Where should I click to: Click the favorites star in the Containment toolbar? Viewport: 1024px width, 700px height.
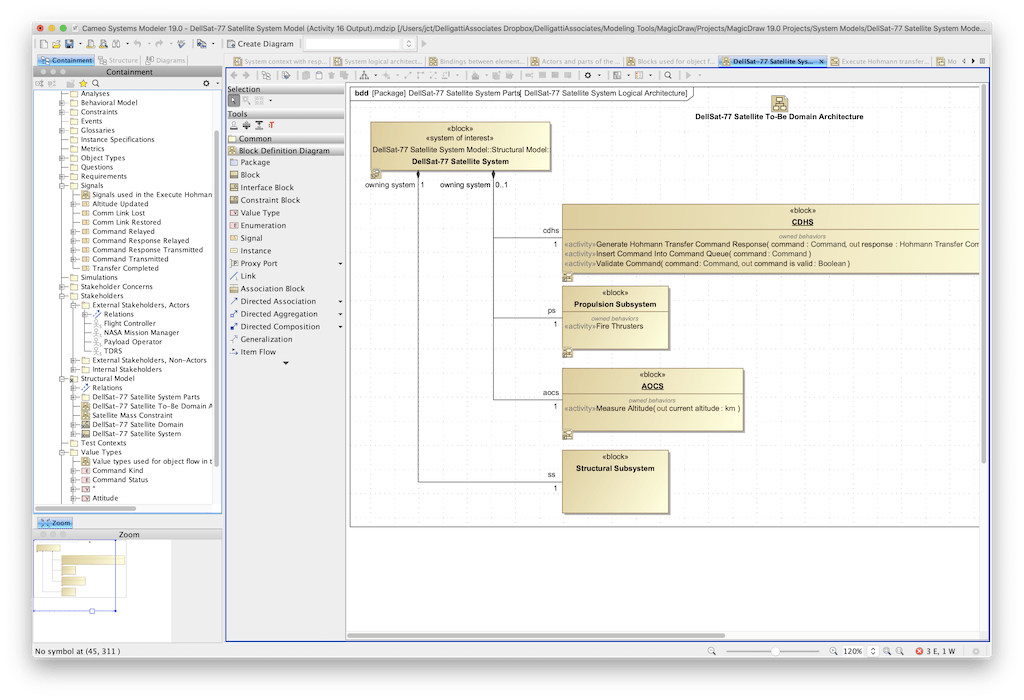pos(83,83)
